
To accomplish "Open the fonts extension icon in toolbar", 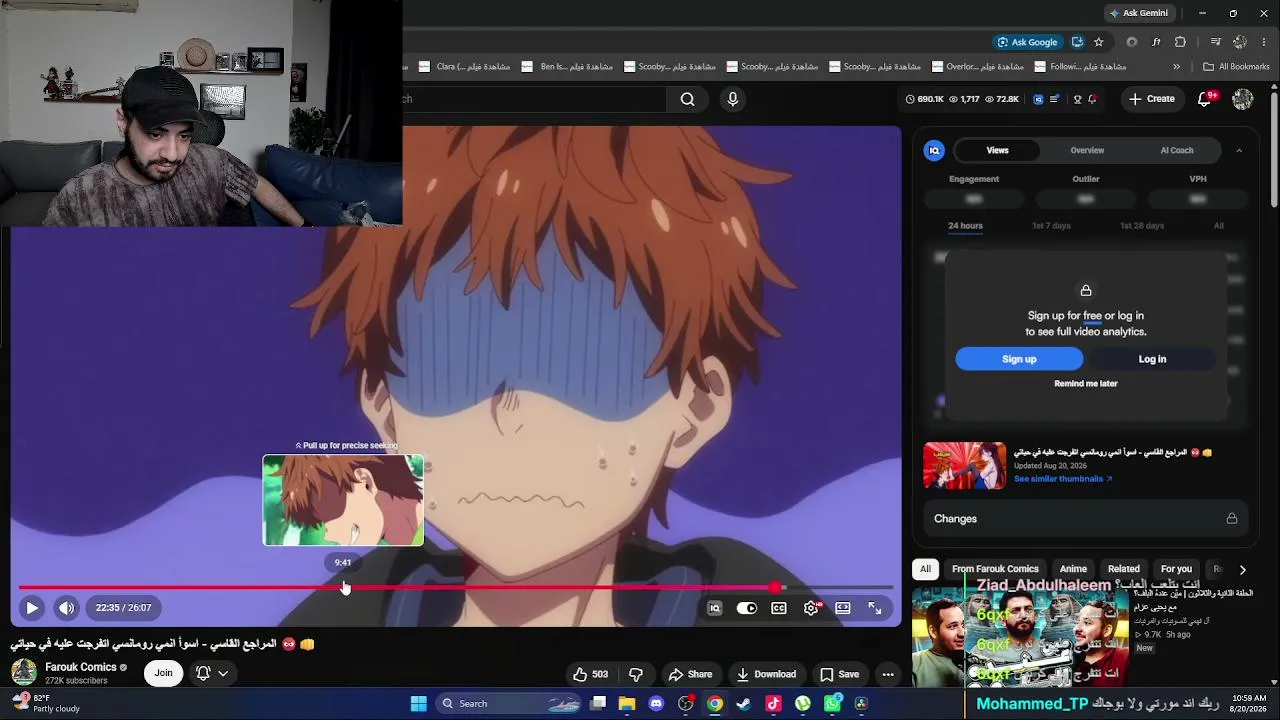I will tap(1156, 42).
